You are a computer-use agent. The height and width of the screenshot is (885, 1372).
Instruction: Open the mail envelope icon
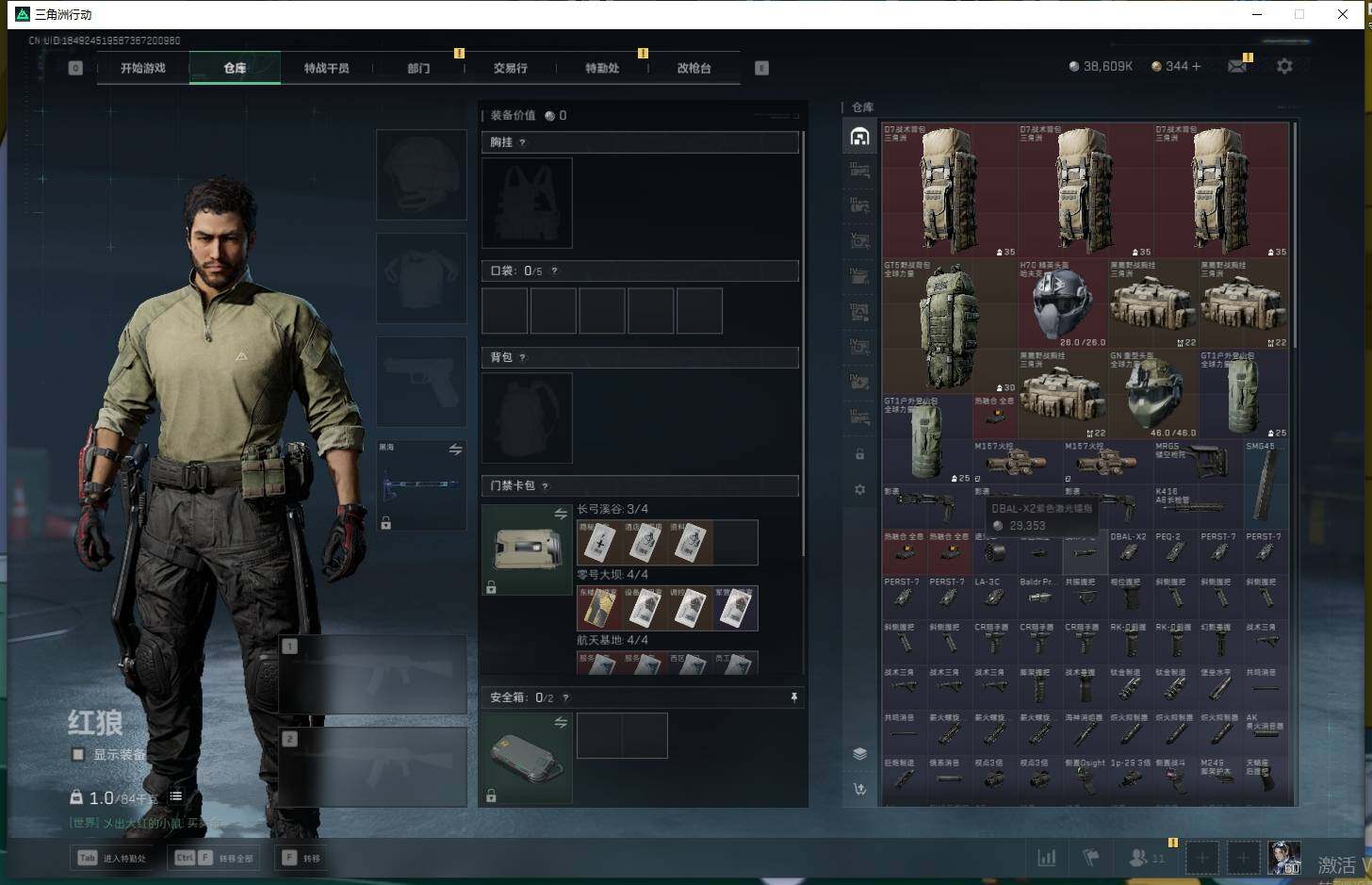pyautogui.click(x=1237, y=66)
